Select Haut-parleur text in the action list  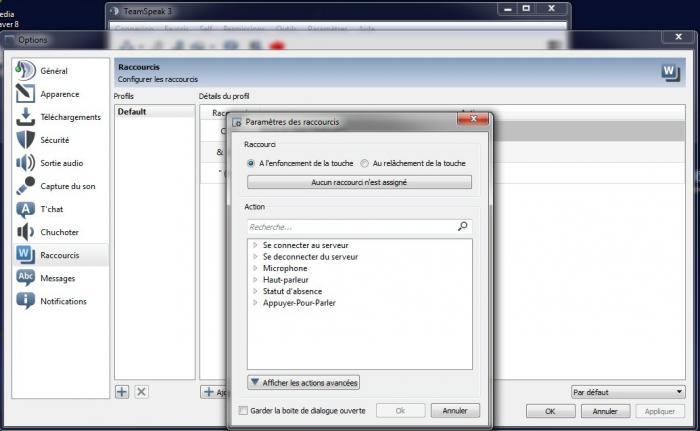(x=285, y=280)
